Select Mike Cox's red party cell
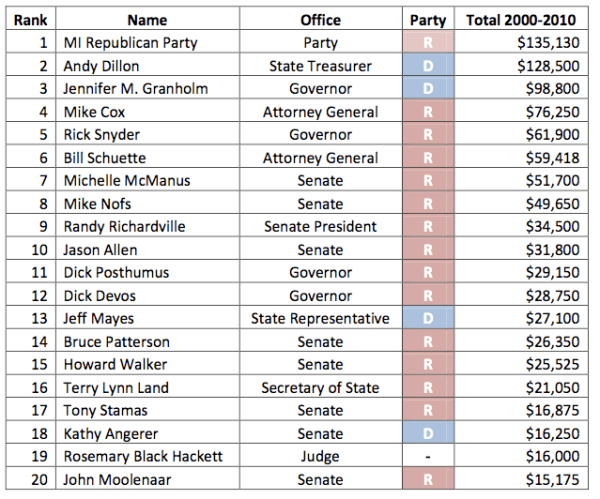Image resolution: width=600 pixels, height=499 pixels. point(428,112)
